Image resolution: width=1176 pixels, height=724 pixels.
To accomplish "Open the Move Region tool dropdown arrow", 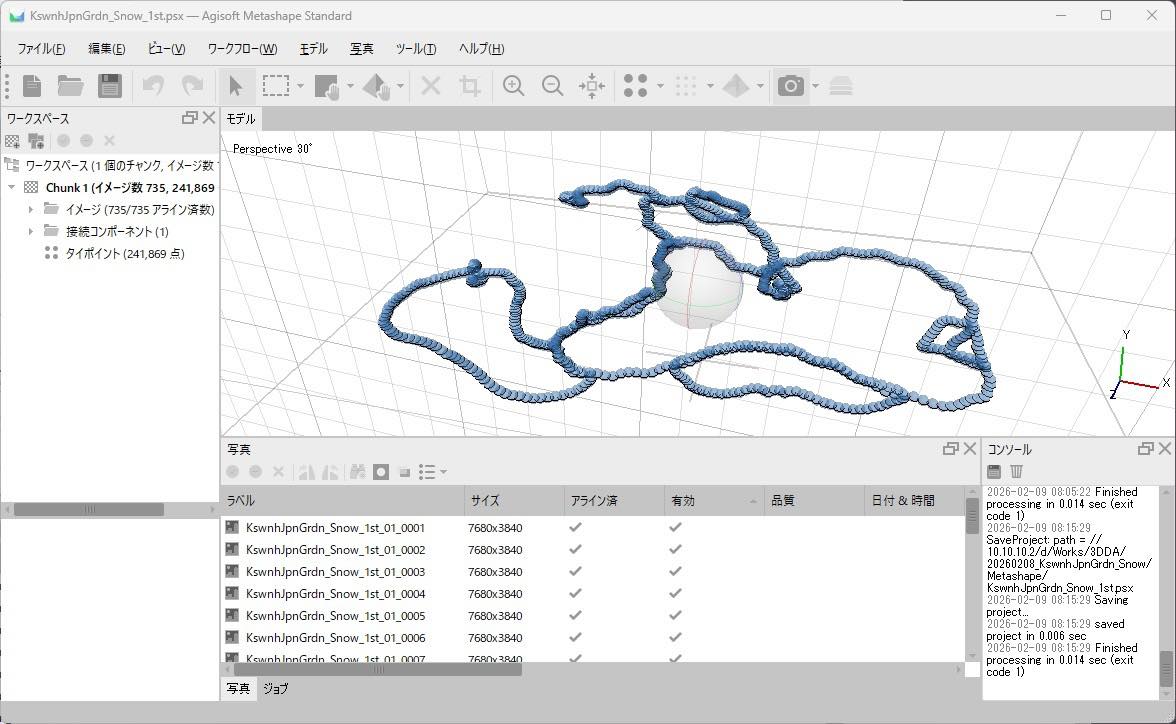I will tap(350, 86).
